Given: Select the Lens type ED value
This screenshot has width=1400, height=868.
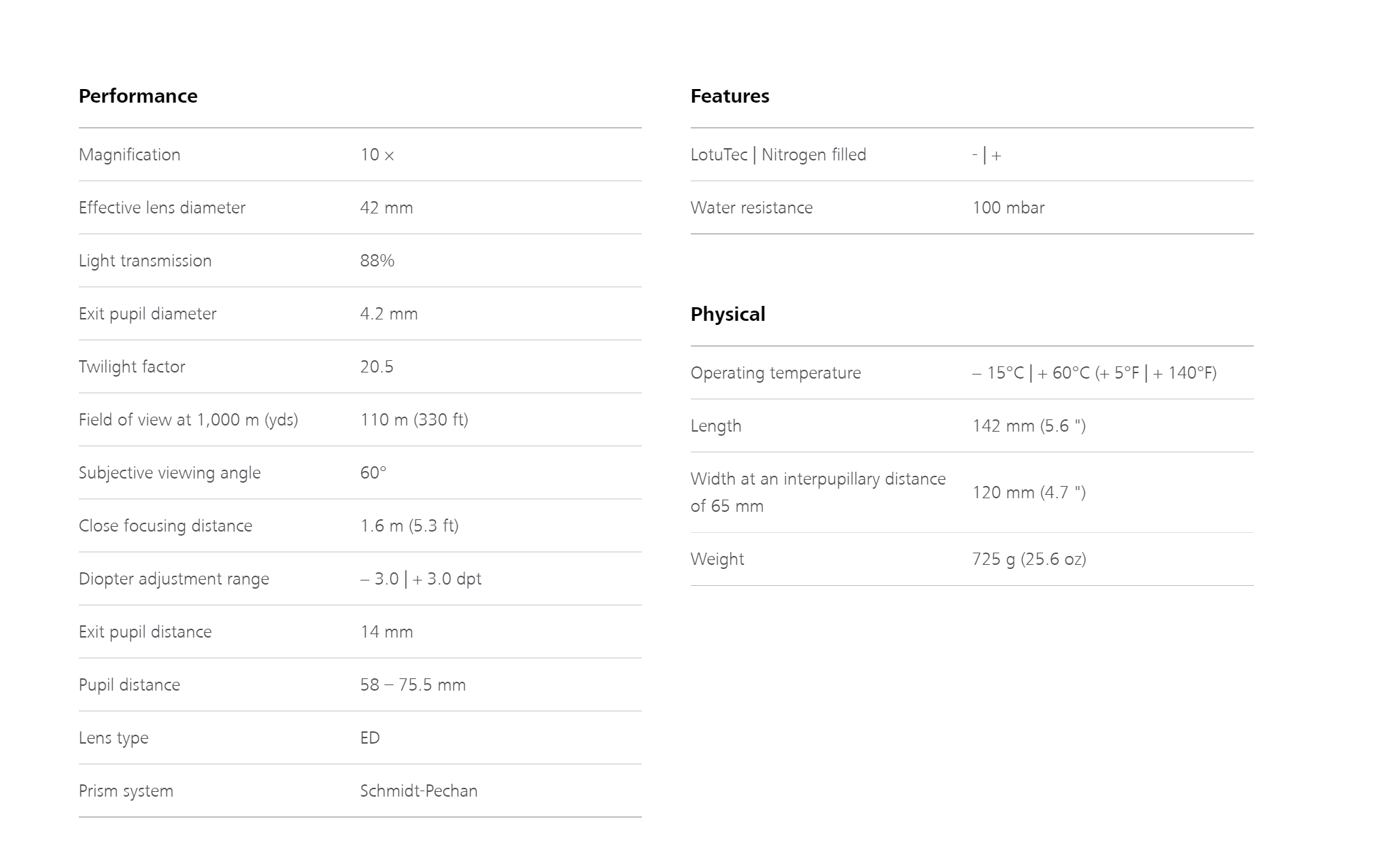Looking at the screenshot, I should [x=370, y=738].
